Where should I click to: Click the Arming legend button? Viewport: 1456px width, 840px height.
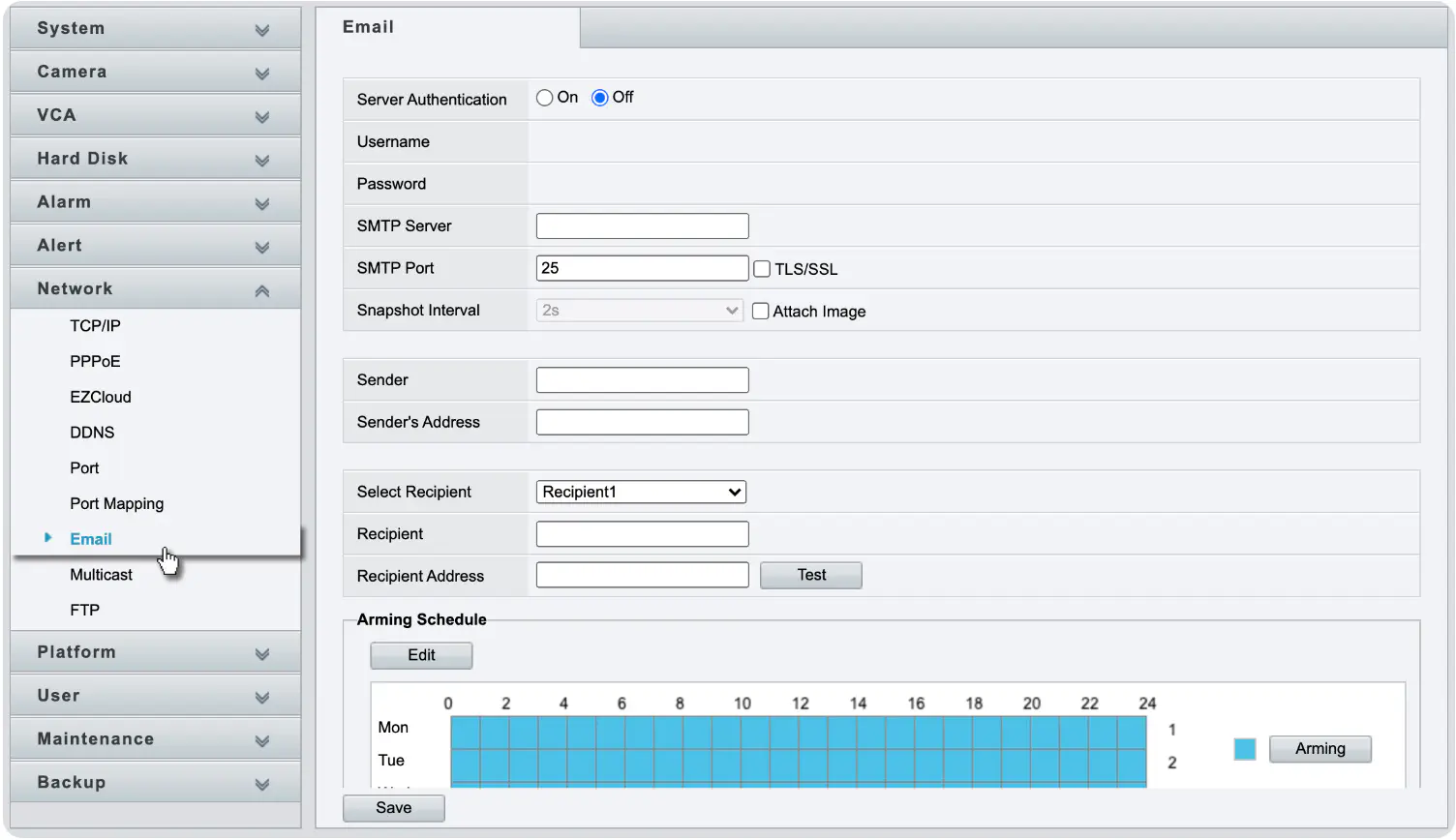(1319, 749)
